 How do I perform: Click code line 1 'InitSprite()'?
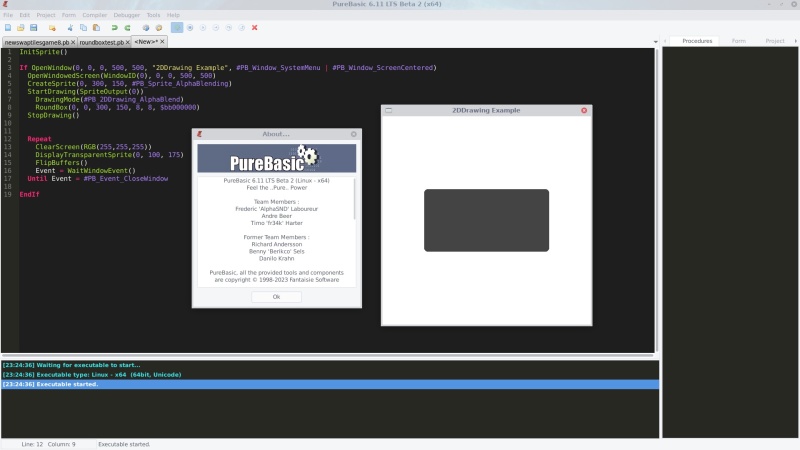(x=43, y=52)
